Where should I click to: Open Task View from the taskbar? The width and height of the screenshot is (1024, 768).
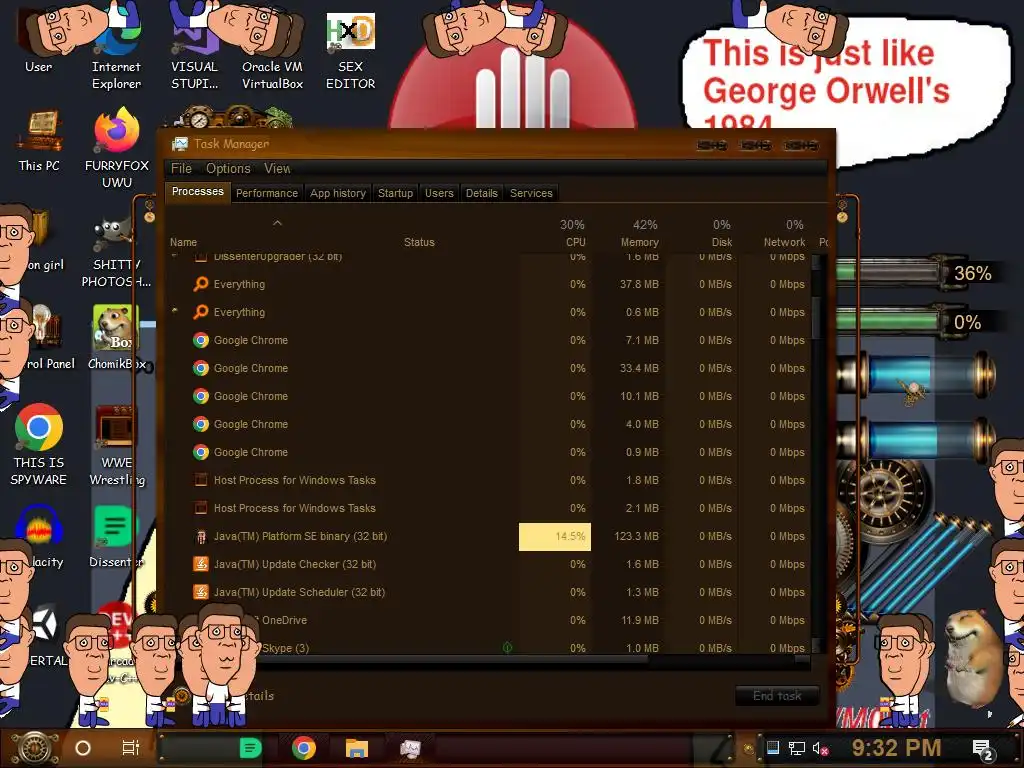click(131, 748)
